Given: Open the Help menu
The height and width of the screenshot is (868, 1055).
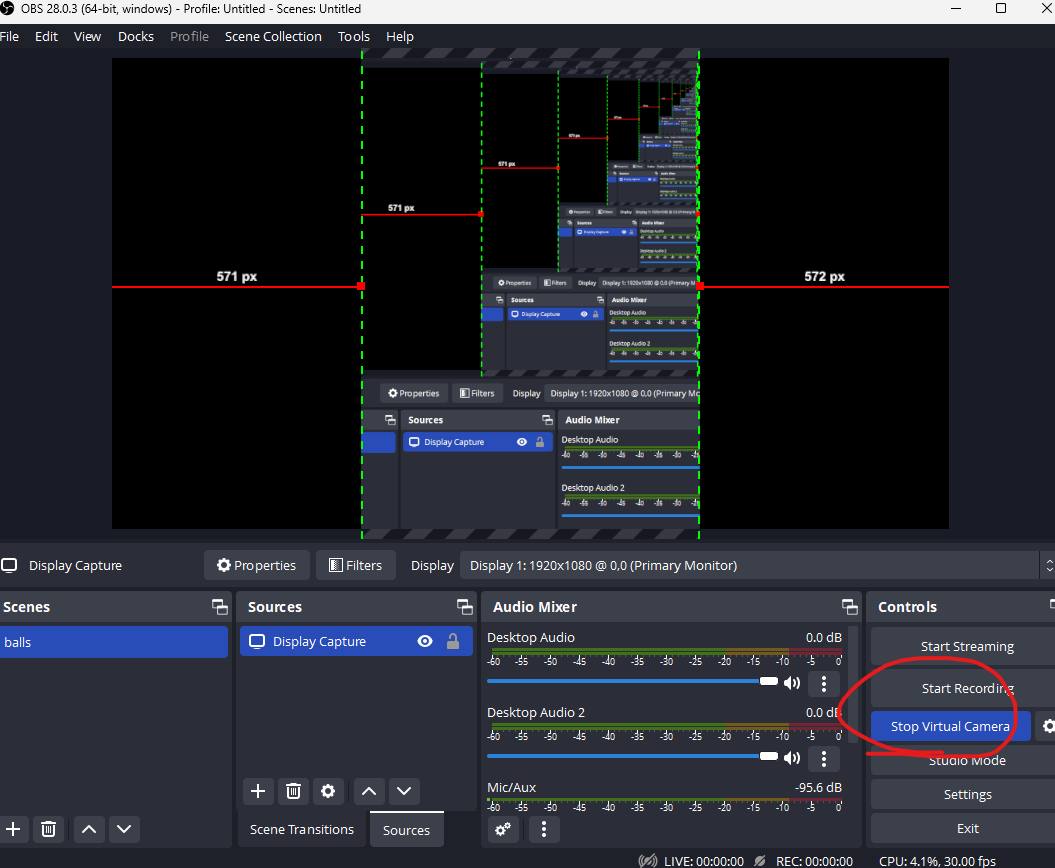Looking at the screenshot, I should [400, 36].
